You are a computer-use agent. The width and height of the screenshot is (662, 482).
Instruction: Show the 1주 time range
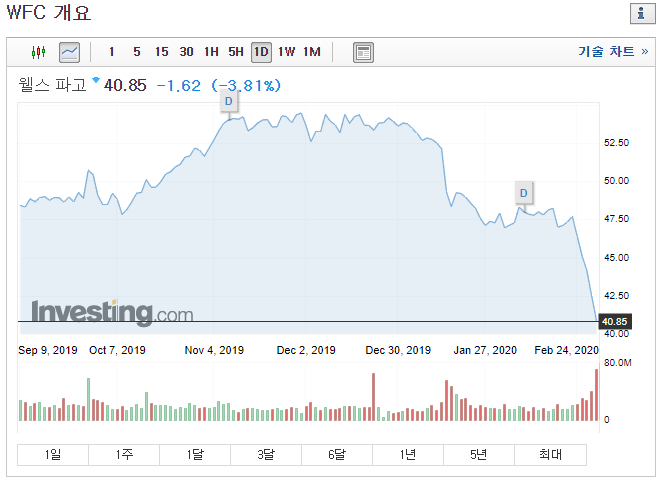click(x=124, y=455)
